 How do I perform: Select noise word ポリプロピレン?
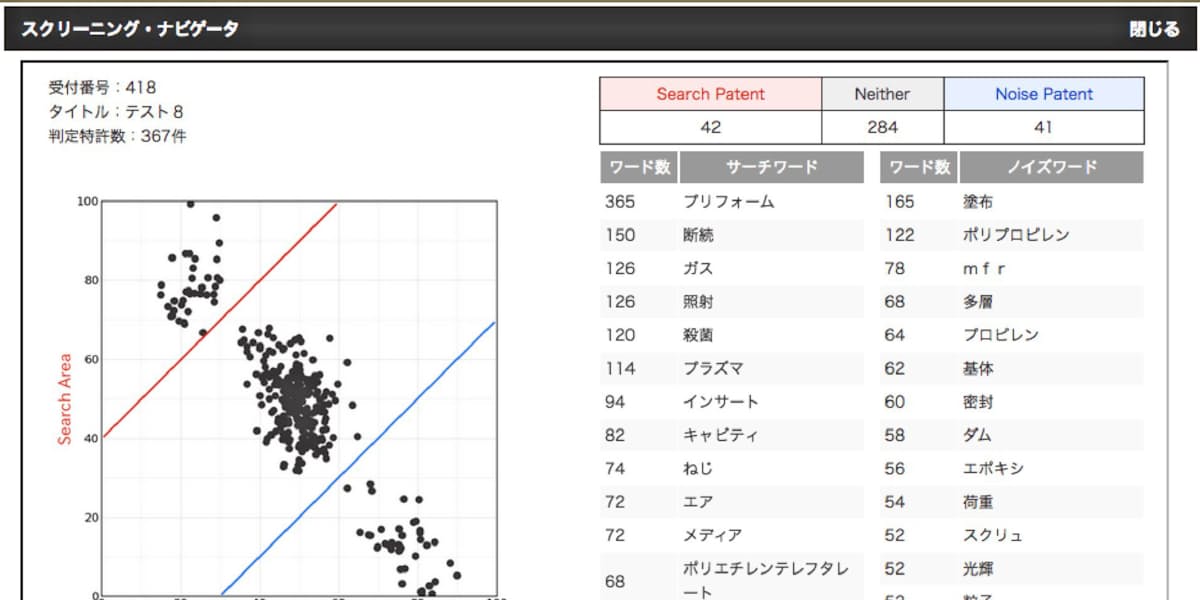(1016, 235)
